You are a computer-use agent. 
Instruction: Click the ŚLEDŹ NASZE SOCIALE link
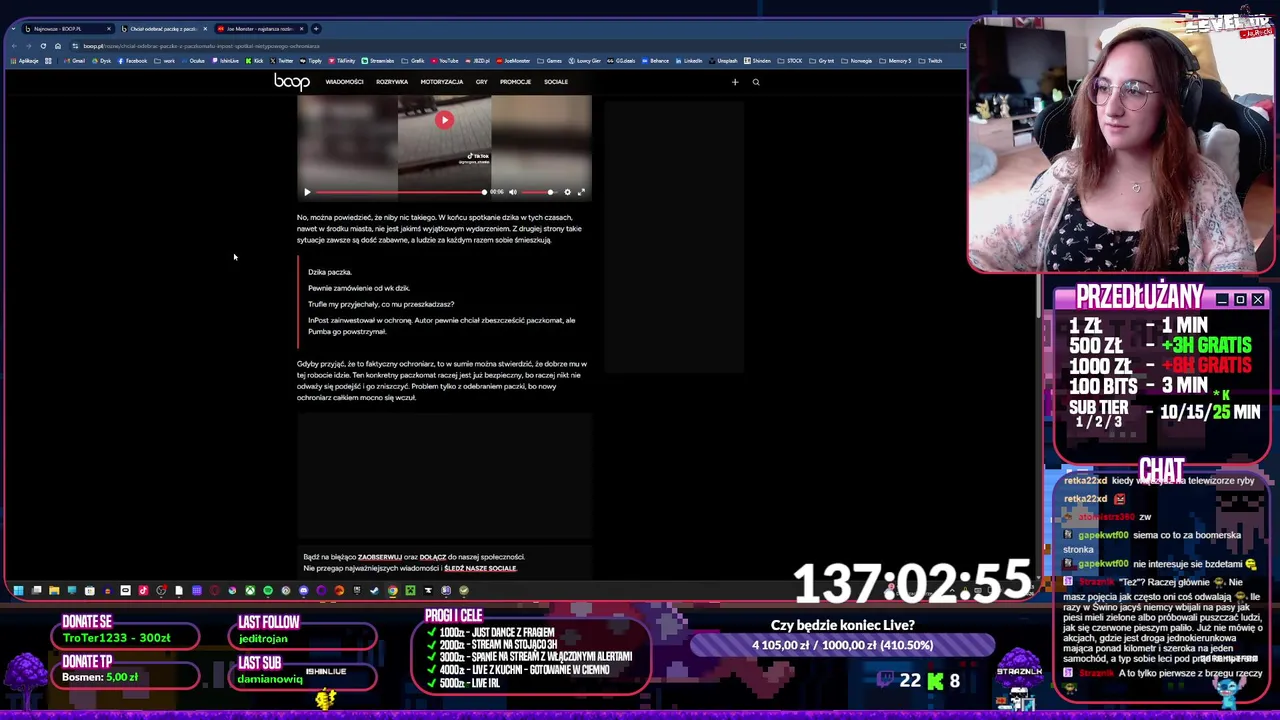click(x=480, y=568)
